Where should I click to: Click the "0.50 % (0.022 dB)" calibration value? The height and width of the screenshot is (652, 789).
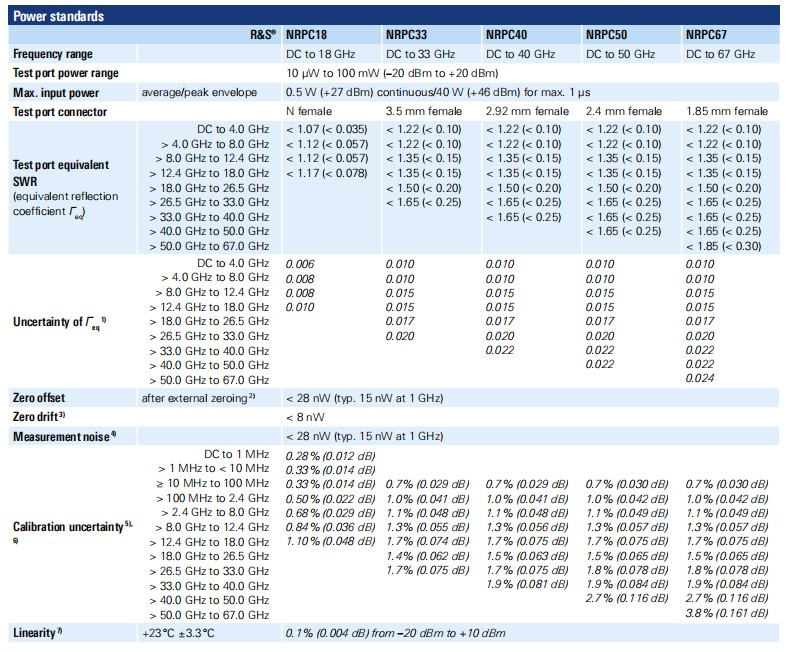pos(331,499)
